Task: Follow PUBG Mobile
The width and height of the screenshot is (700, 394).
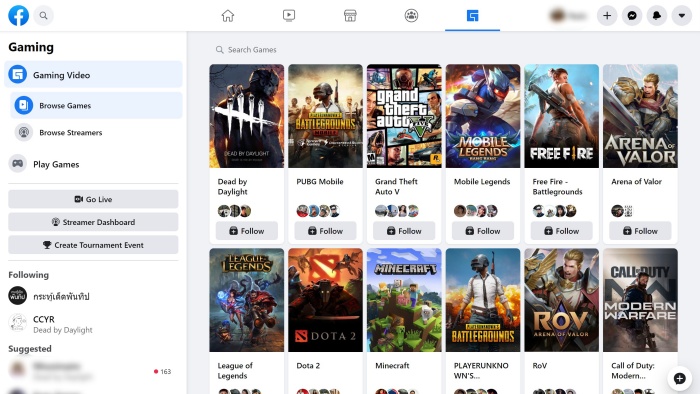Action: click(x=325, y=231)
